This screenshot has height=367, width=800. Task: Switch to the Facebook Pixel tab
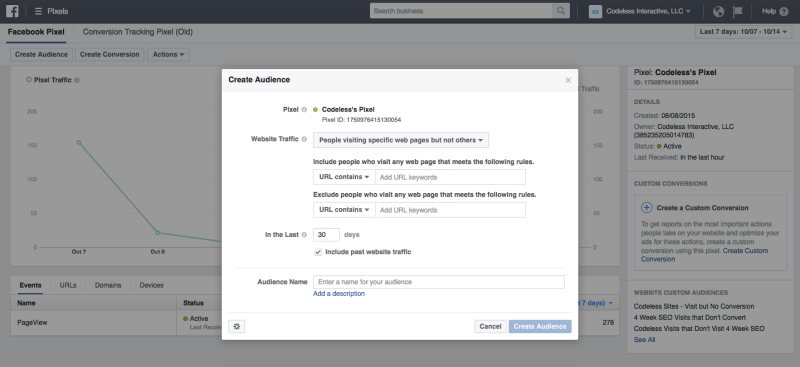36,32
